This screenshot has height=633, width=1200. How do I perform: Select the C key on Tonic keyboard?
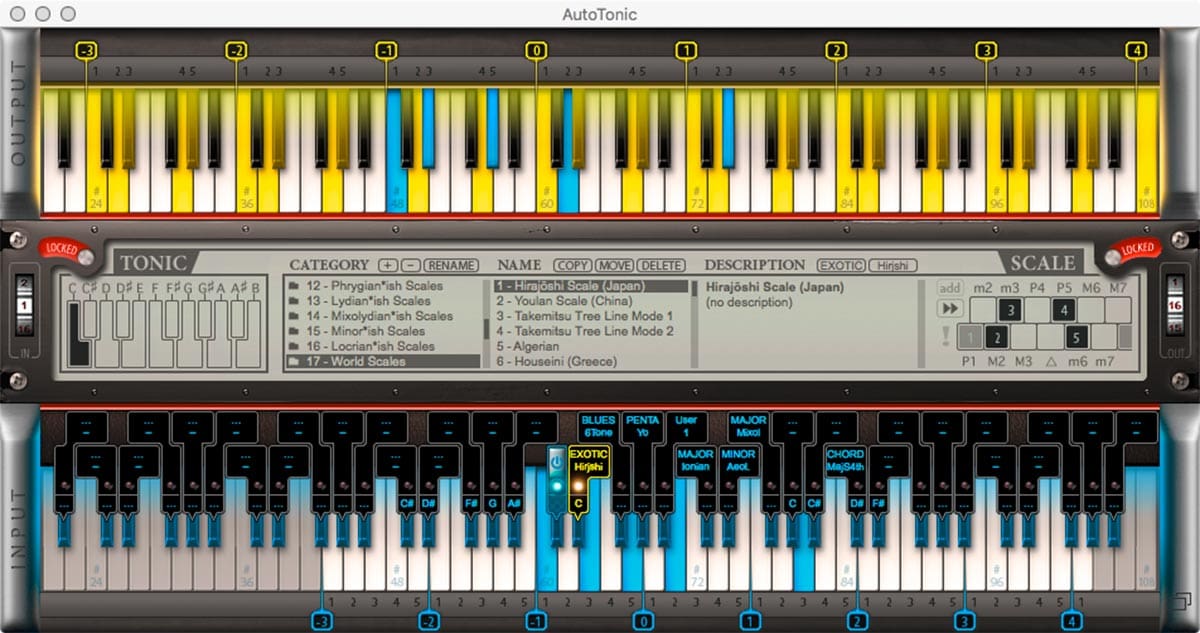pos(77,335)
